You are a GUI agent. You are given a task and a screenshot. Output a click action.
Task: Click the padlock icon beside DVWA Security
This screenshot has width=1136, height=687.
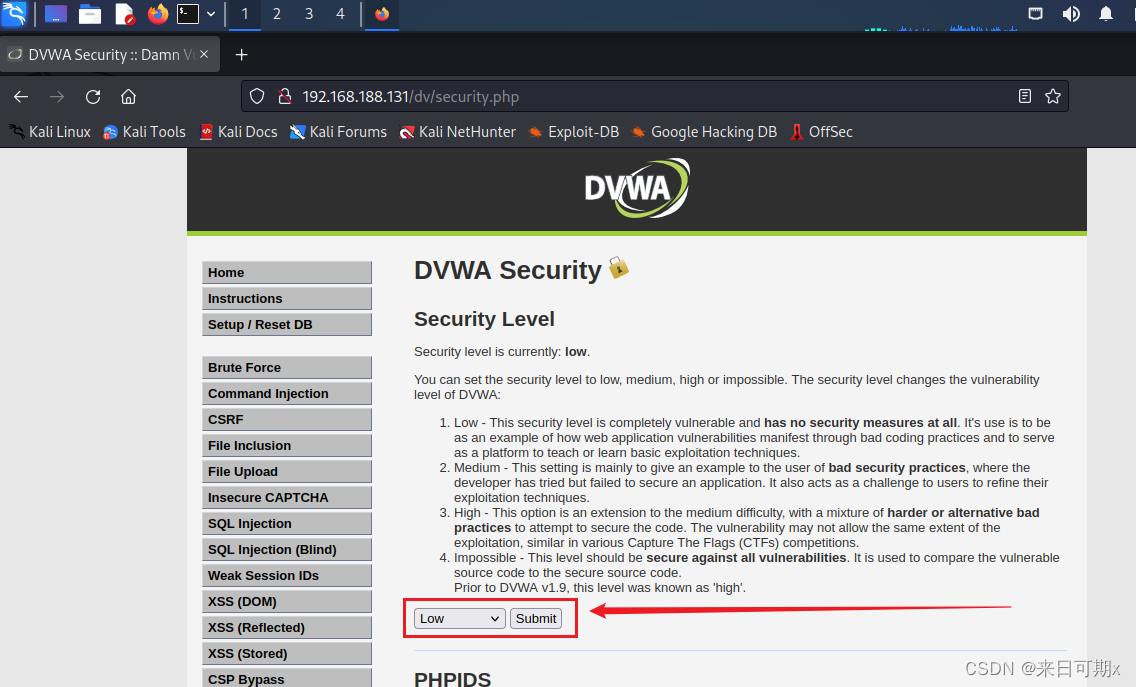619,267
